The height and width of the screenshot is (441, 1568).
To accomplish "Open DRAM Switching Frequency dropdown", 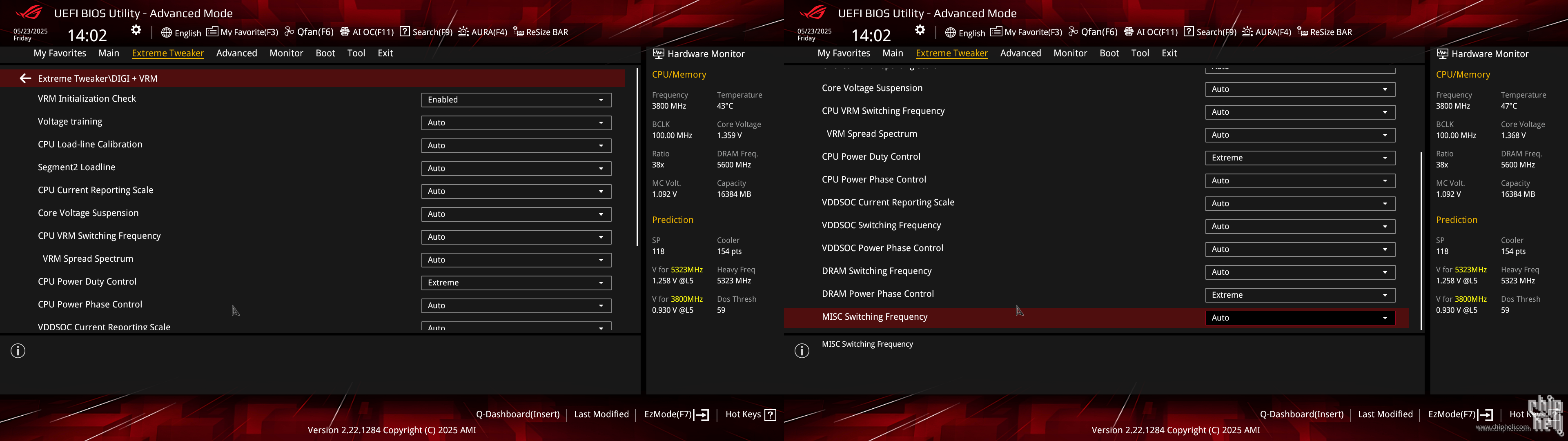I will [x=1300, y=272].
